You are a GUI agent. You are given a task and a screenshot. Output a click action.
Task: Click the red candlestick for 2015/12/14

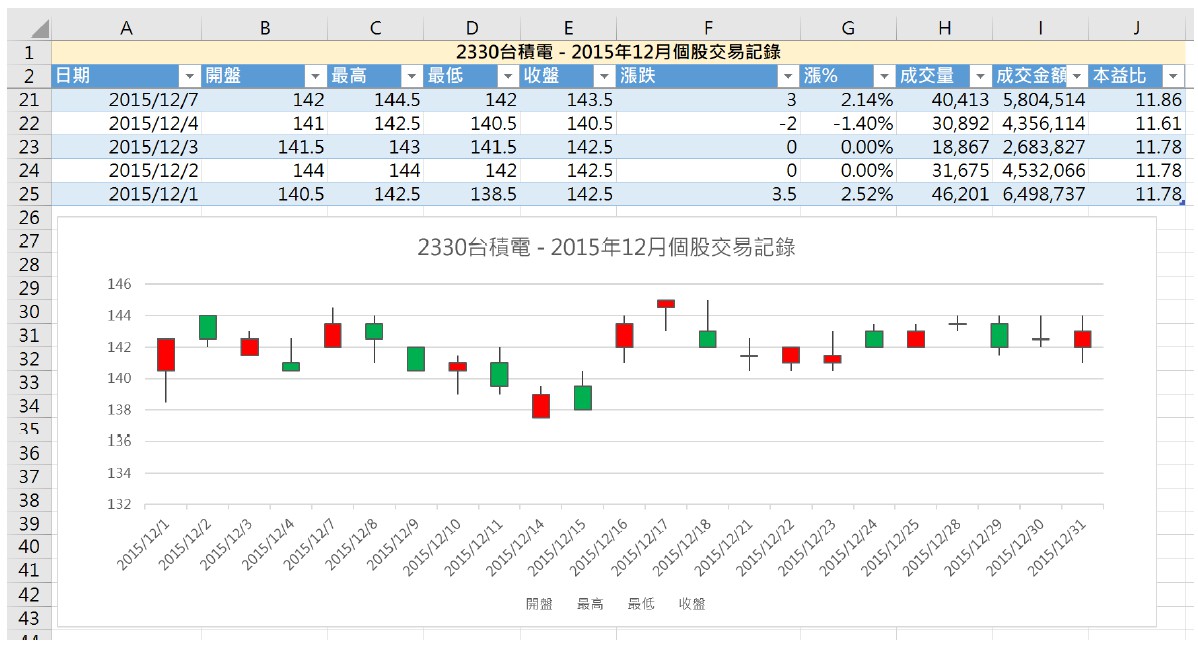coord(541,406)
